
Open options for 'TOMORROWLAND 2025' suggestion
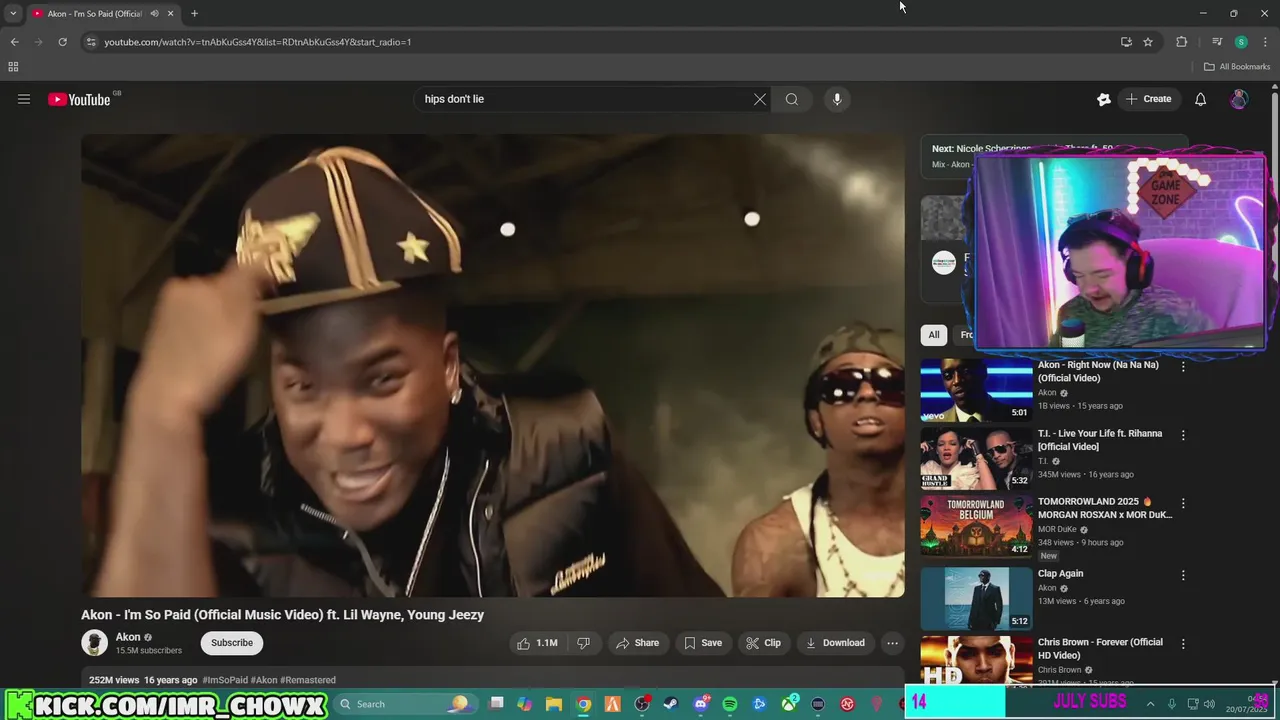tap(1183, 504)
